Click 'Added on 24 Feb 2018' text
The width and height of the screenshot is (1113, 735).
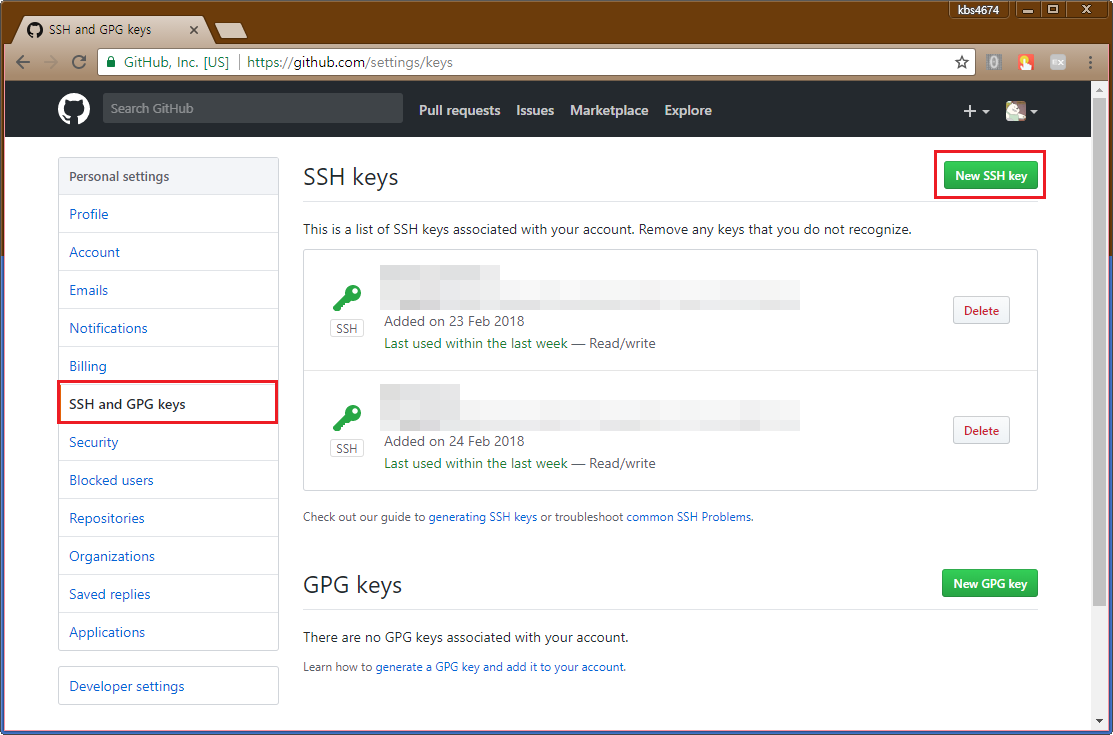tap(454, 441)
